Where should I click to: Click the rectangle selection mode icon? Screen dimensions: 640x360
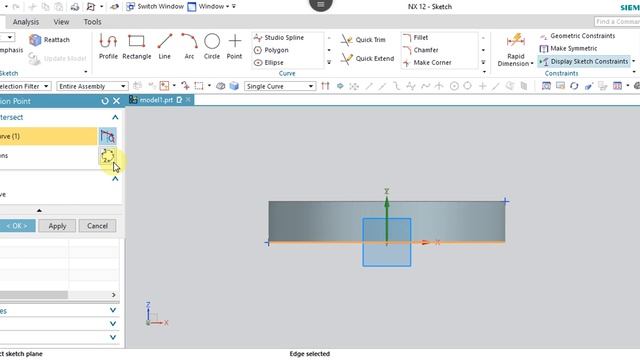pos(199,86)
